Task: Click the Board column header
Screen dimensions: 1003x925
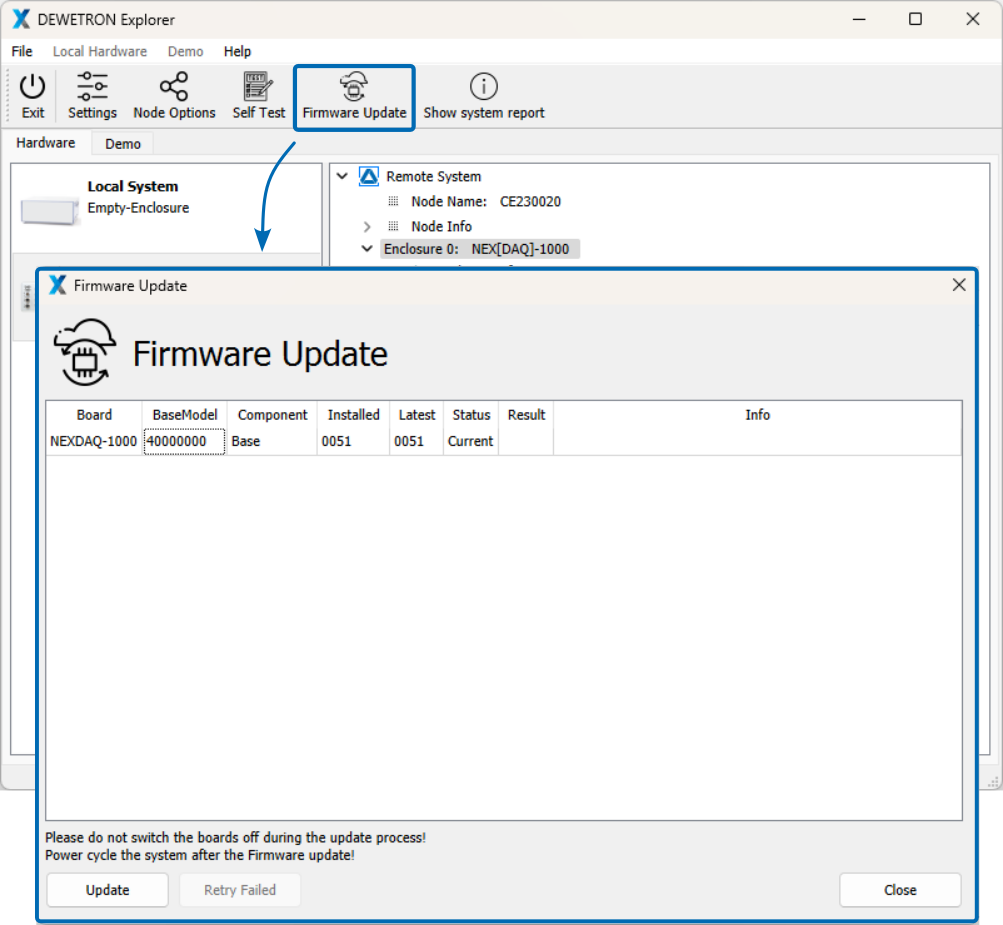Action: click(94, 415)
